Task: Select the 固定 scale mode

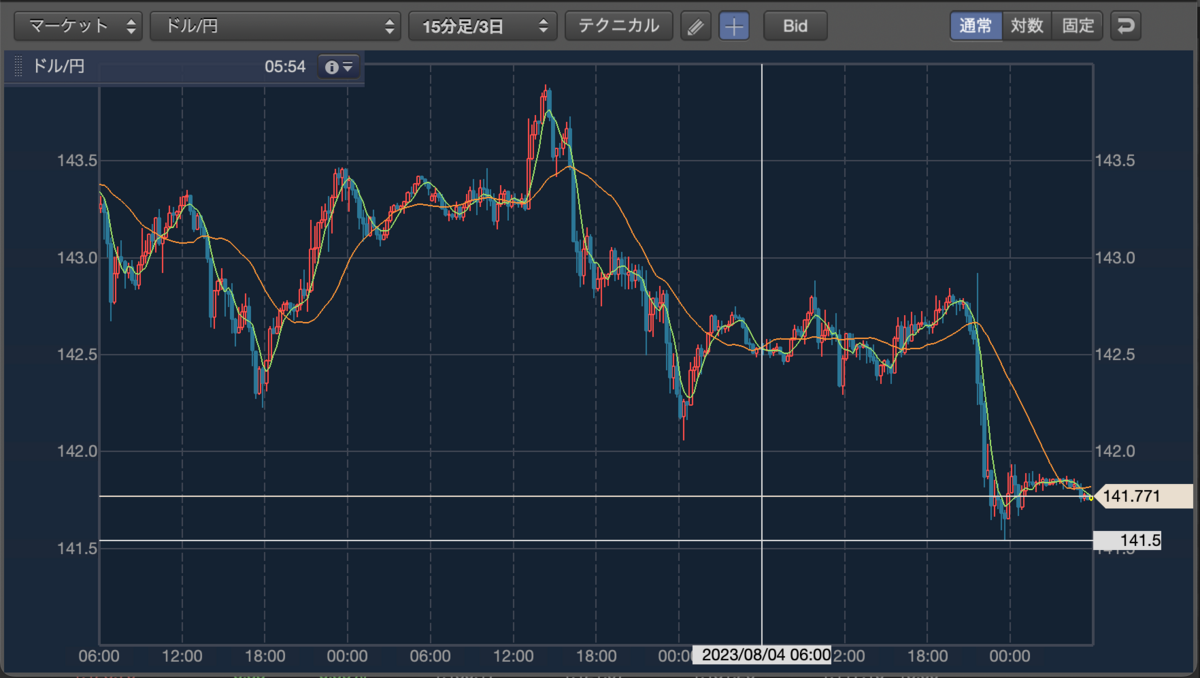Action: point(1078,26)
